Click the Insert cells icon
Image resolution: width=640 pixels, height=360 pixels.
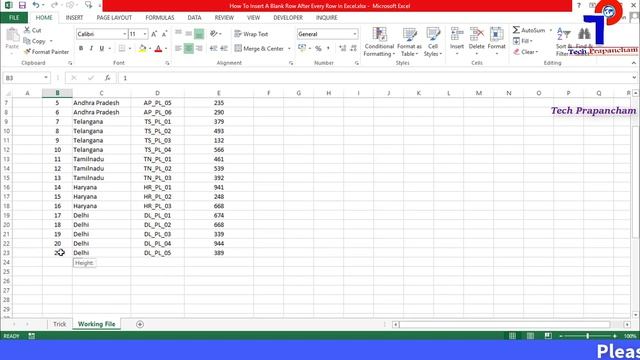pyautogui.click(x=457, y=34)
